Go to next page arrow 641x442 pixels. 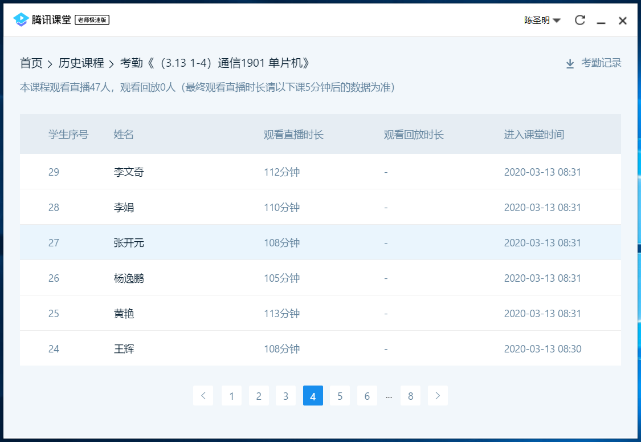[437, 396]
